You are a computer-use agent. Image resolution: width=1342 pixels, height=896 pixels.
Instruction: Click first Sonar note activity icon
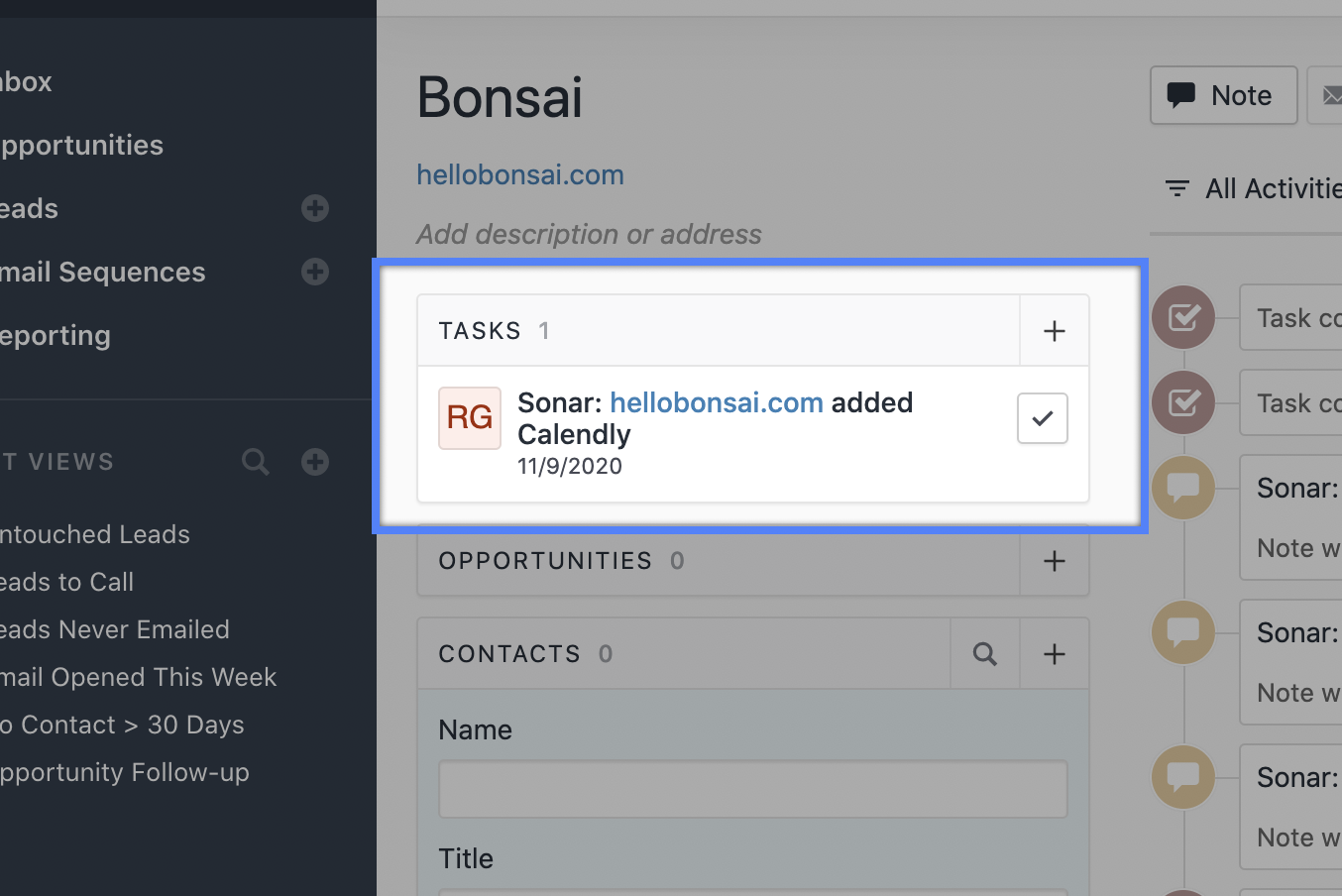[1183, 488]
